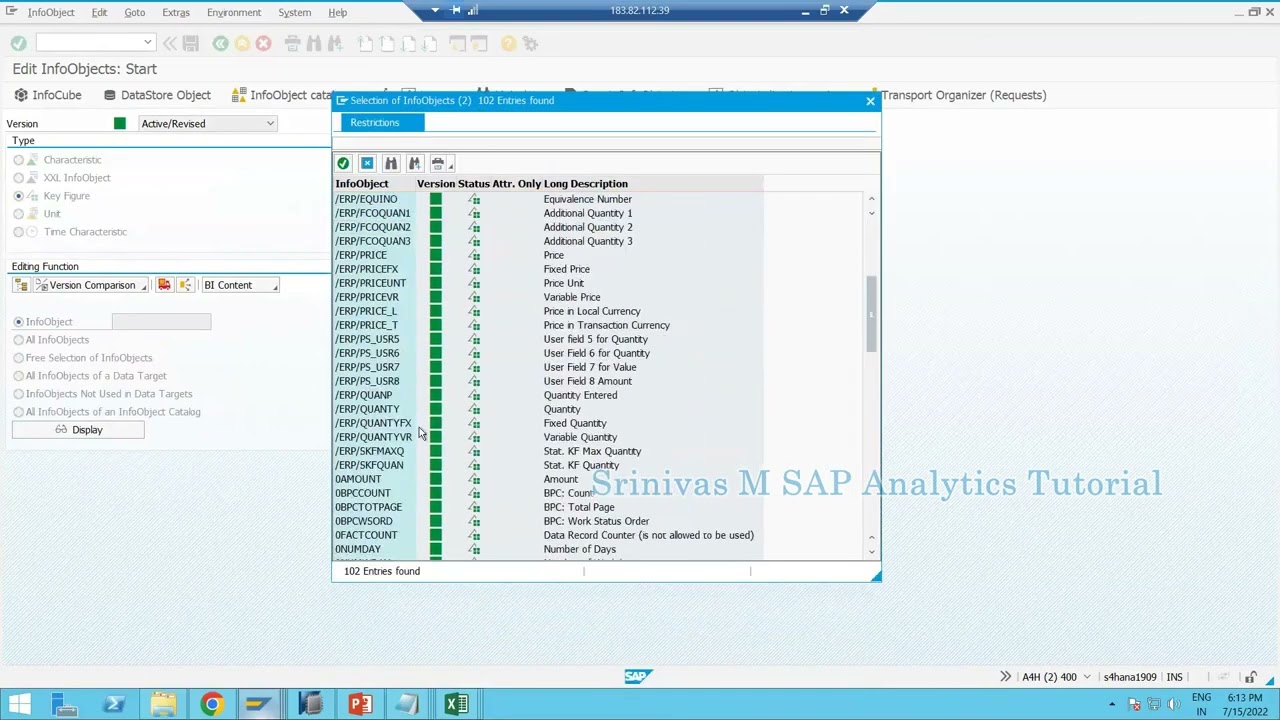The height and width of the screenshot is (720, 1280).
Task: Close the Selection of InfoObjects popup
Action: [870, 101]
